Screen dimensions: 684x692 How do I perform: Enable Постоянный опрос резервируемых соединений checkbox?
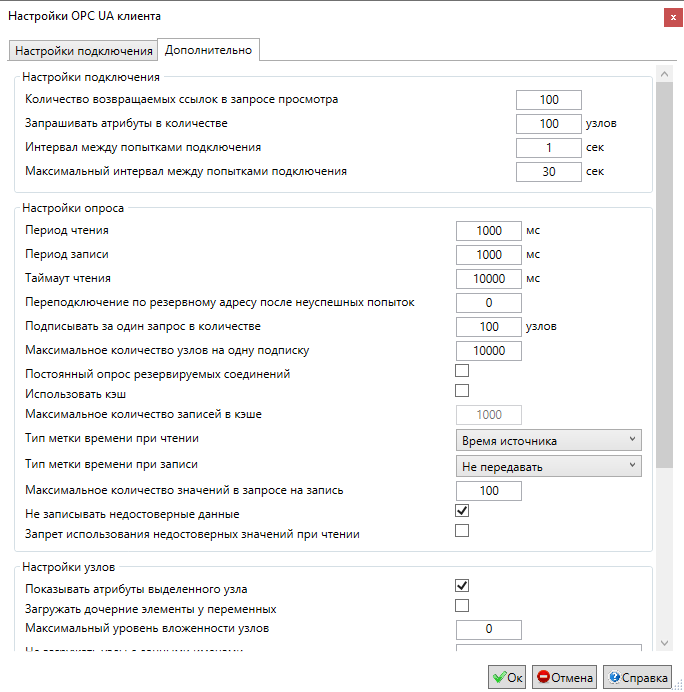[462, 371]
